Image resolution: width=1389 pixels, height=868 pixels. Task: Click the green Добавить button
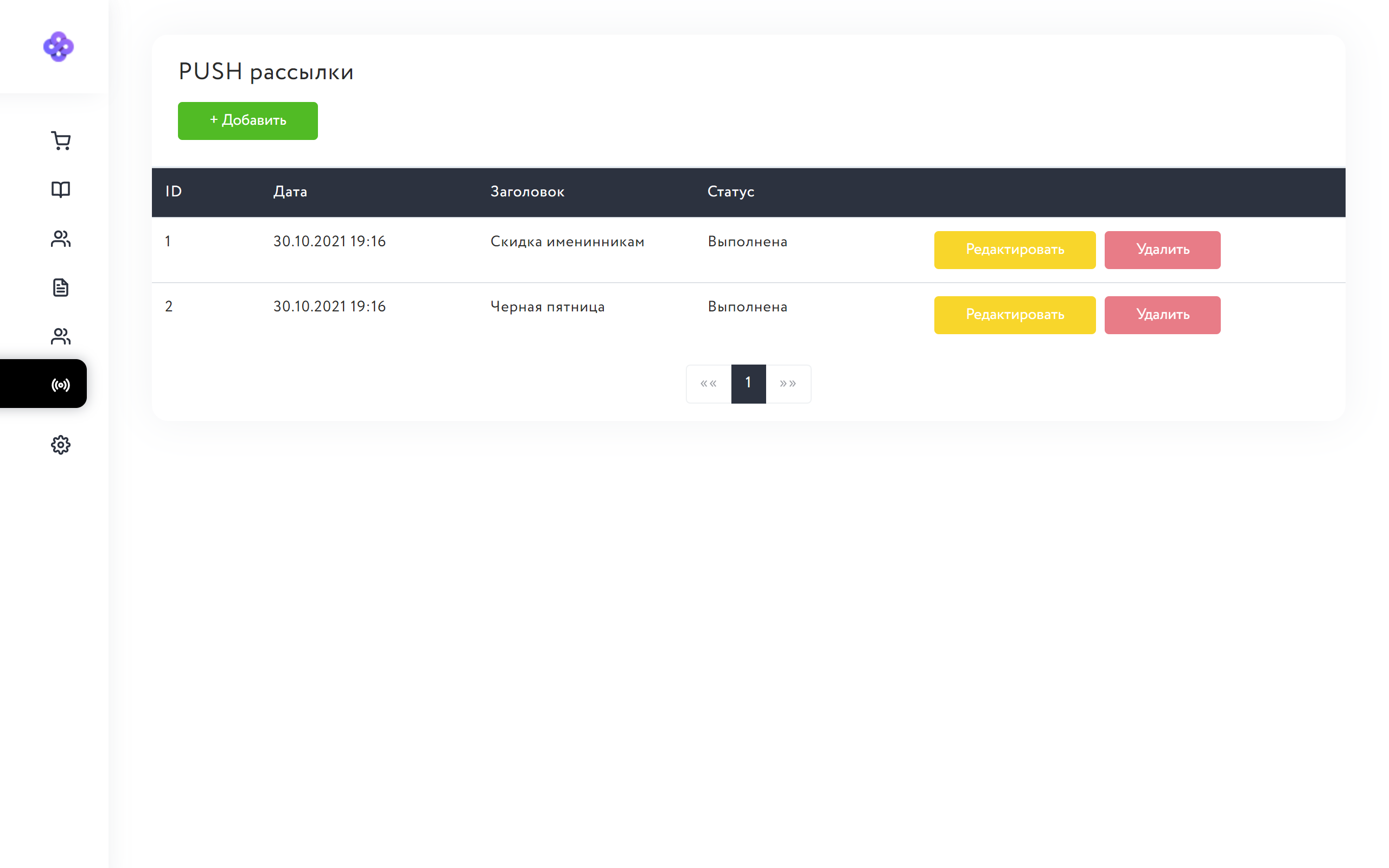247,120
